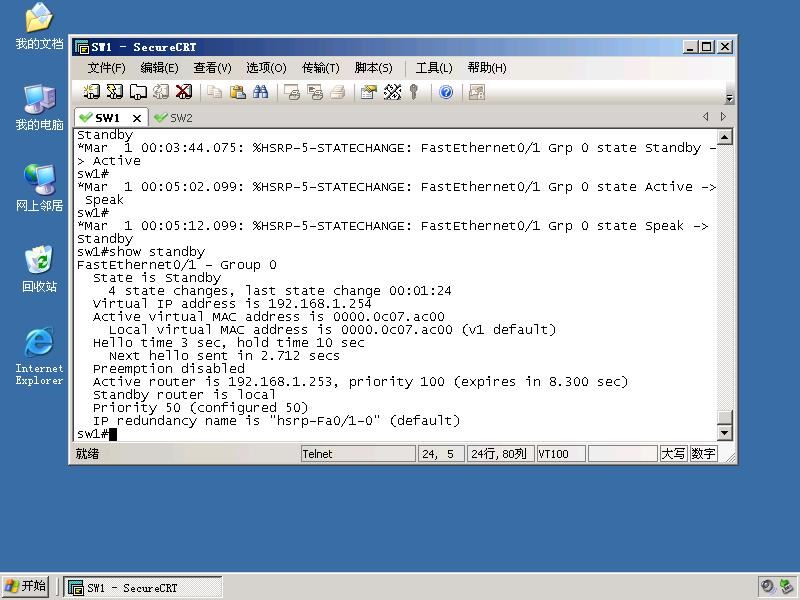Click the tab scroll right arrow
Screen dimensions: 800x600
coord(723,116)
